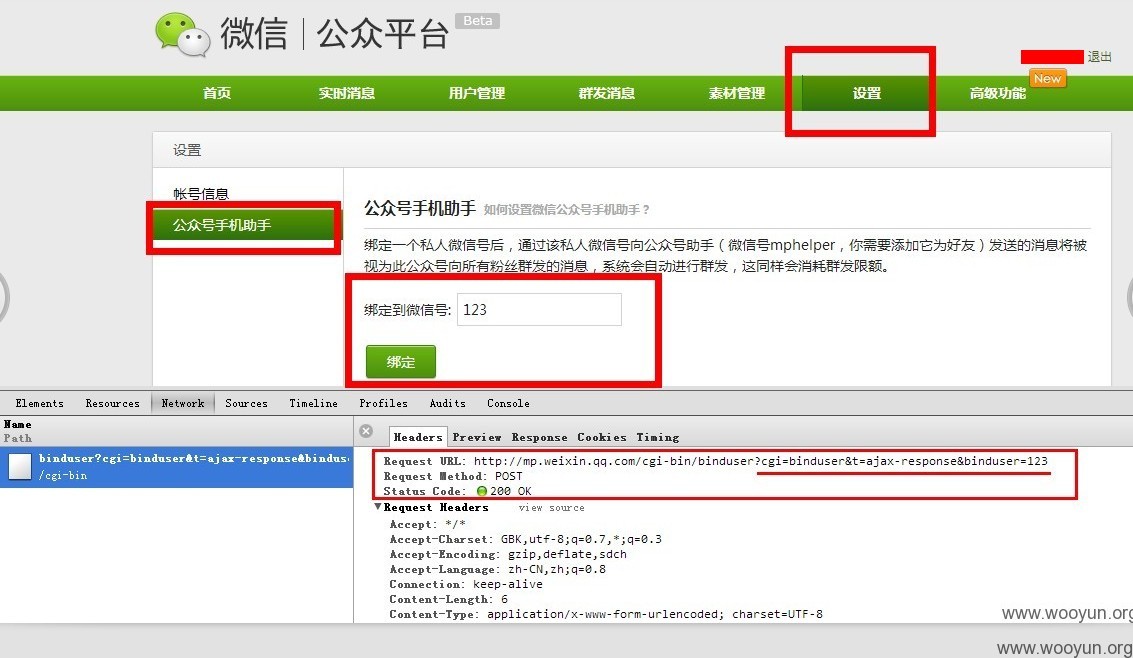Open the Response request tab

coord(540,437)
